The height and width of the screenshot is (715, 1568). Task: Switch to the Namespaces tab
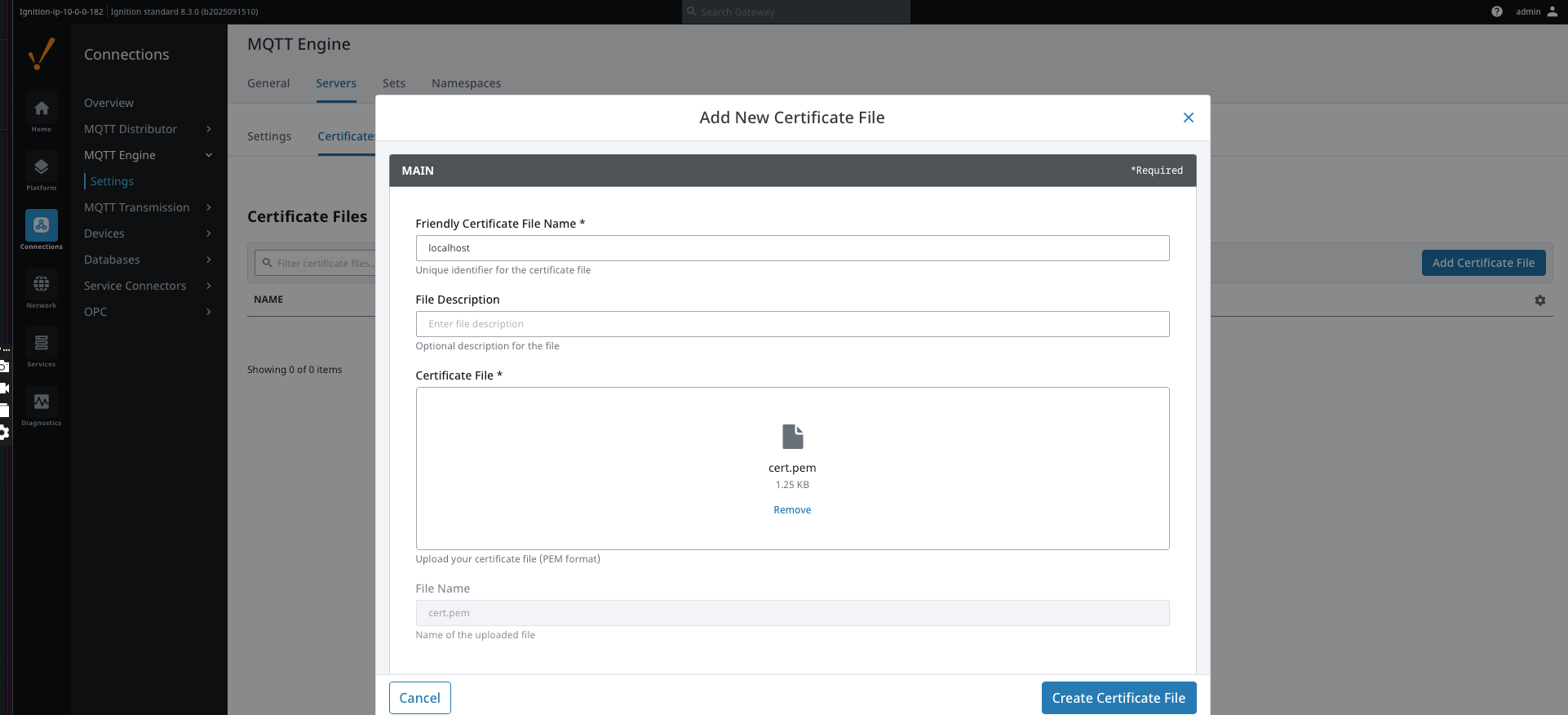[466, 83]
